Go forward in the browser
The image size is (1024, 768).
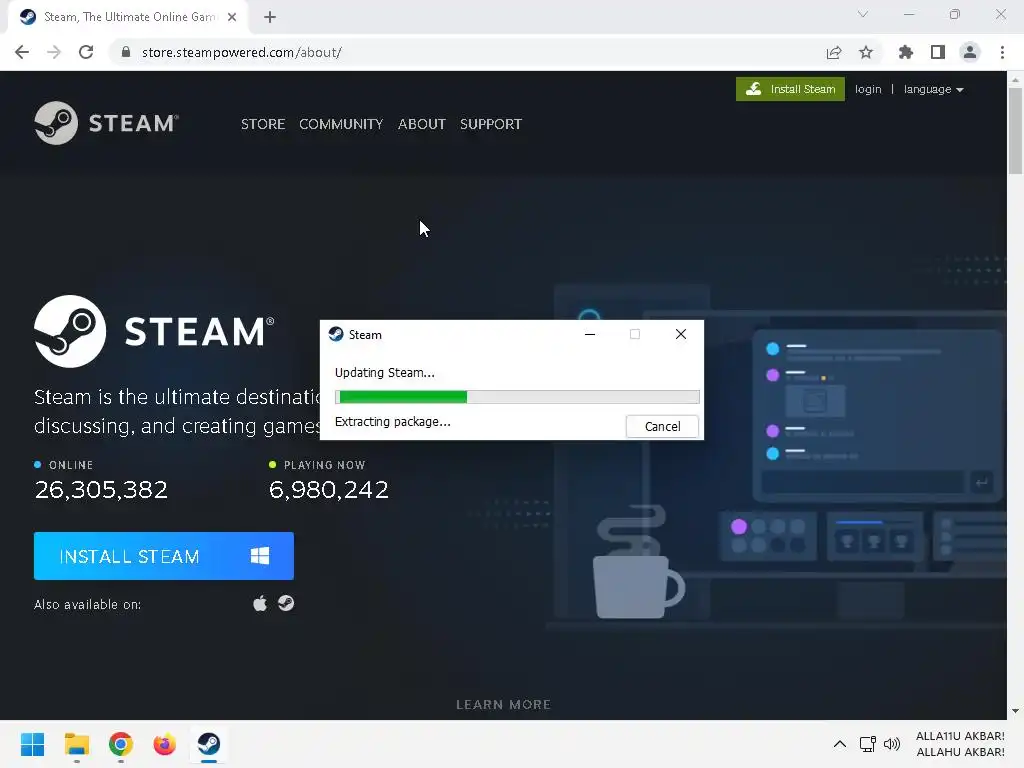[x=54, y=52]
